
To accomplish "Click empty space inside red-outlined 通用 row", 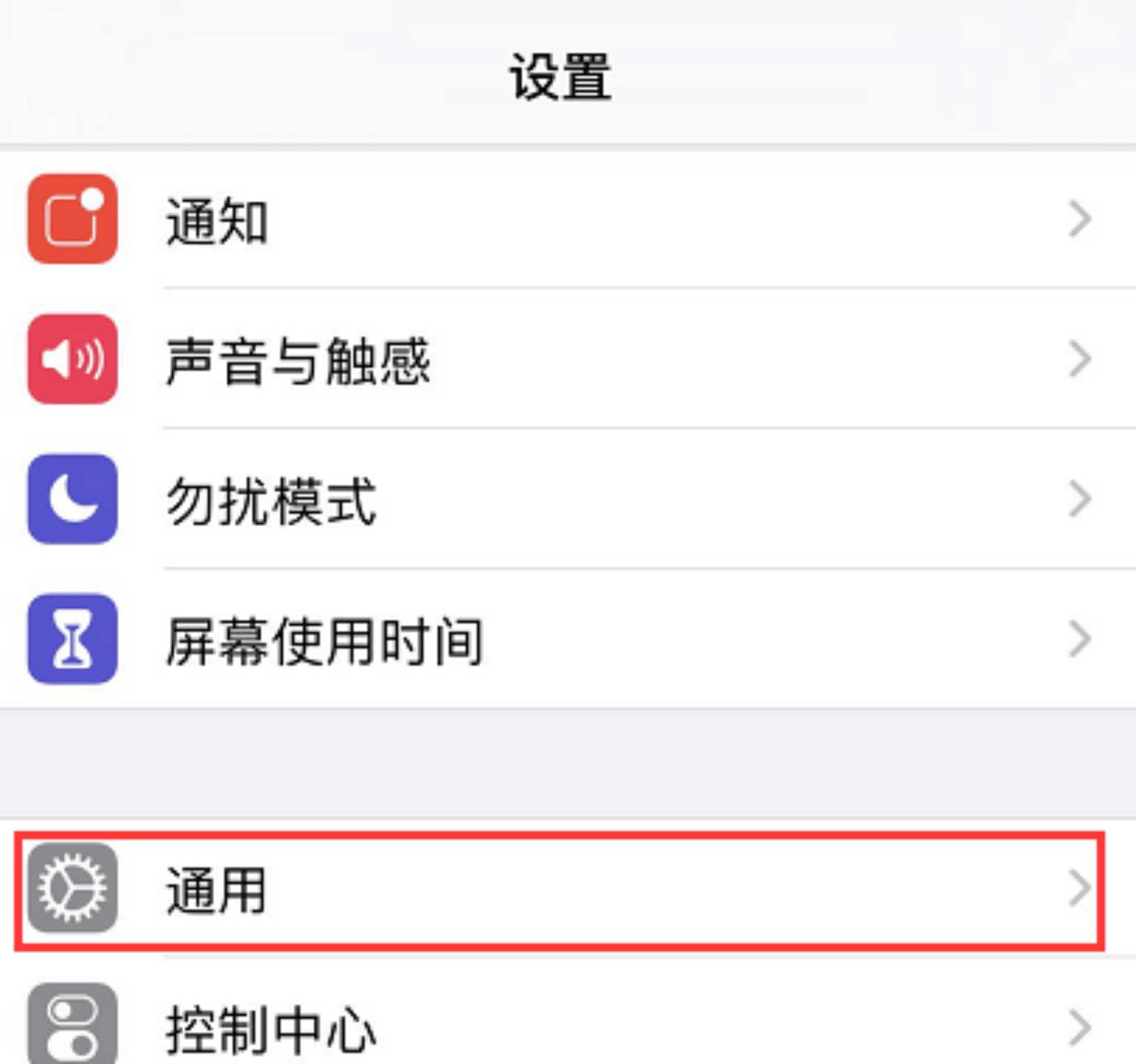I will 665,889.
